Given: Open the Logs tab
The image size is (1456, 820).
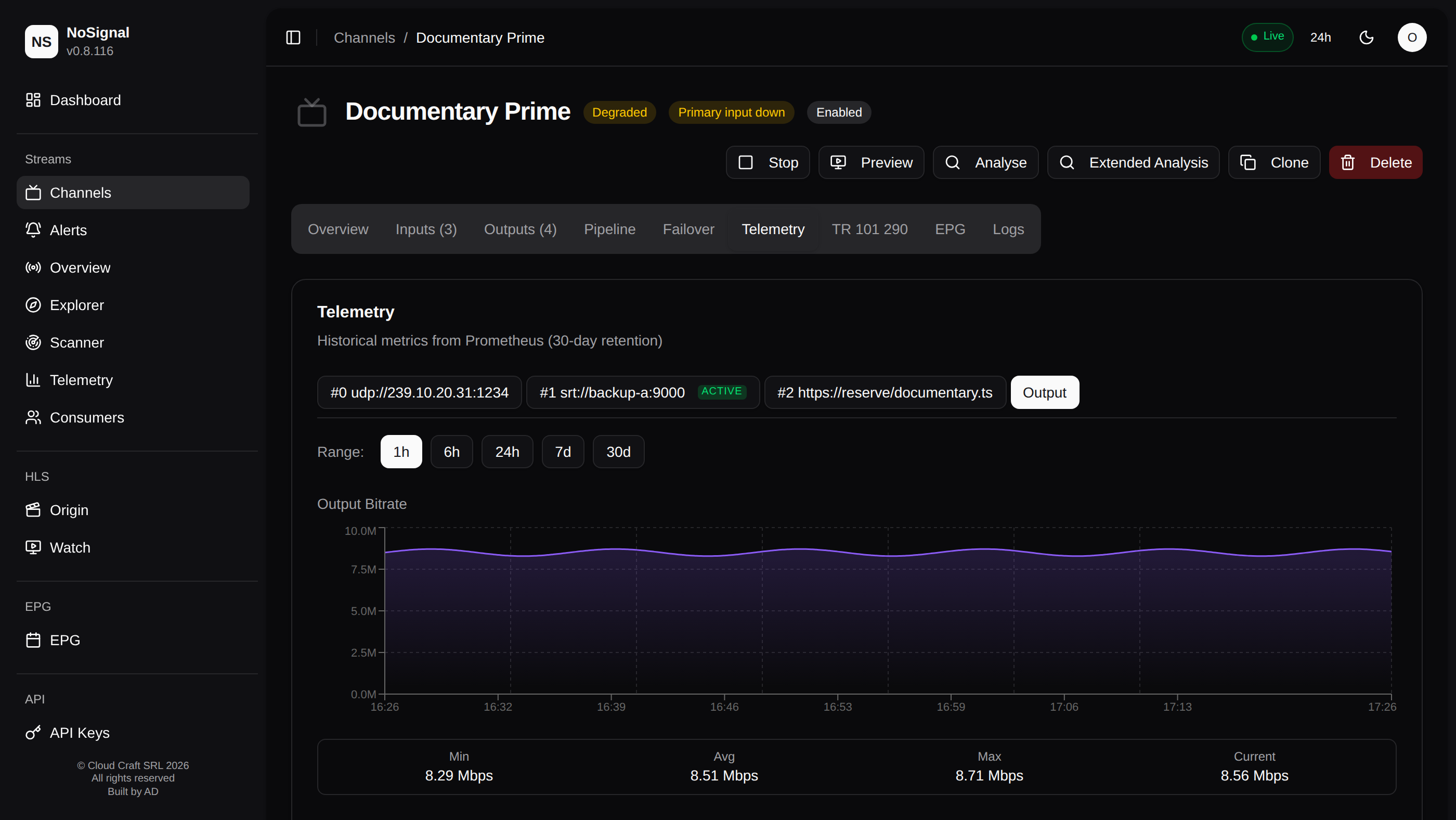Looking at the screenshot, I should [1008, 229].
